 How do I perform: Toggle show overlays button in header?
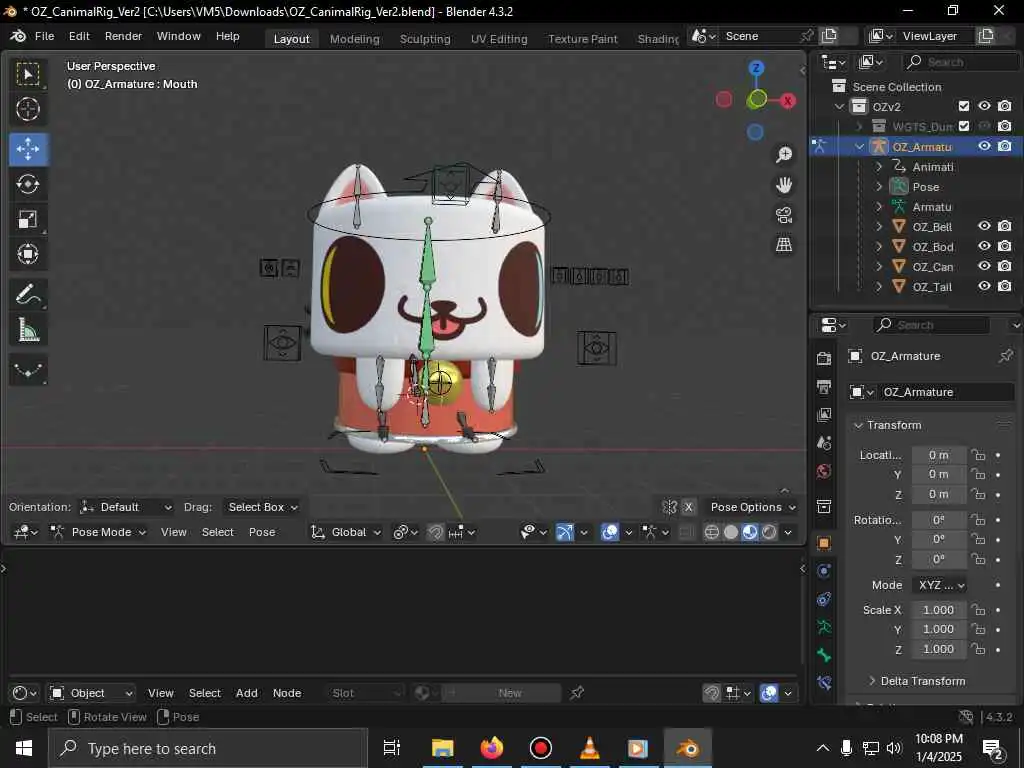(610, 532)
